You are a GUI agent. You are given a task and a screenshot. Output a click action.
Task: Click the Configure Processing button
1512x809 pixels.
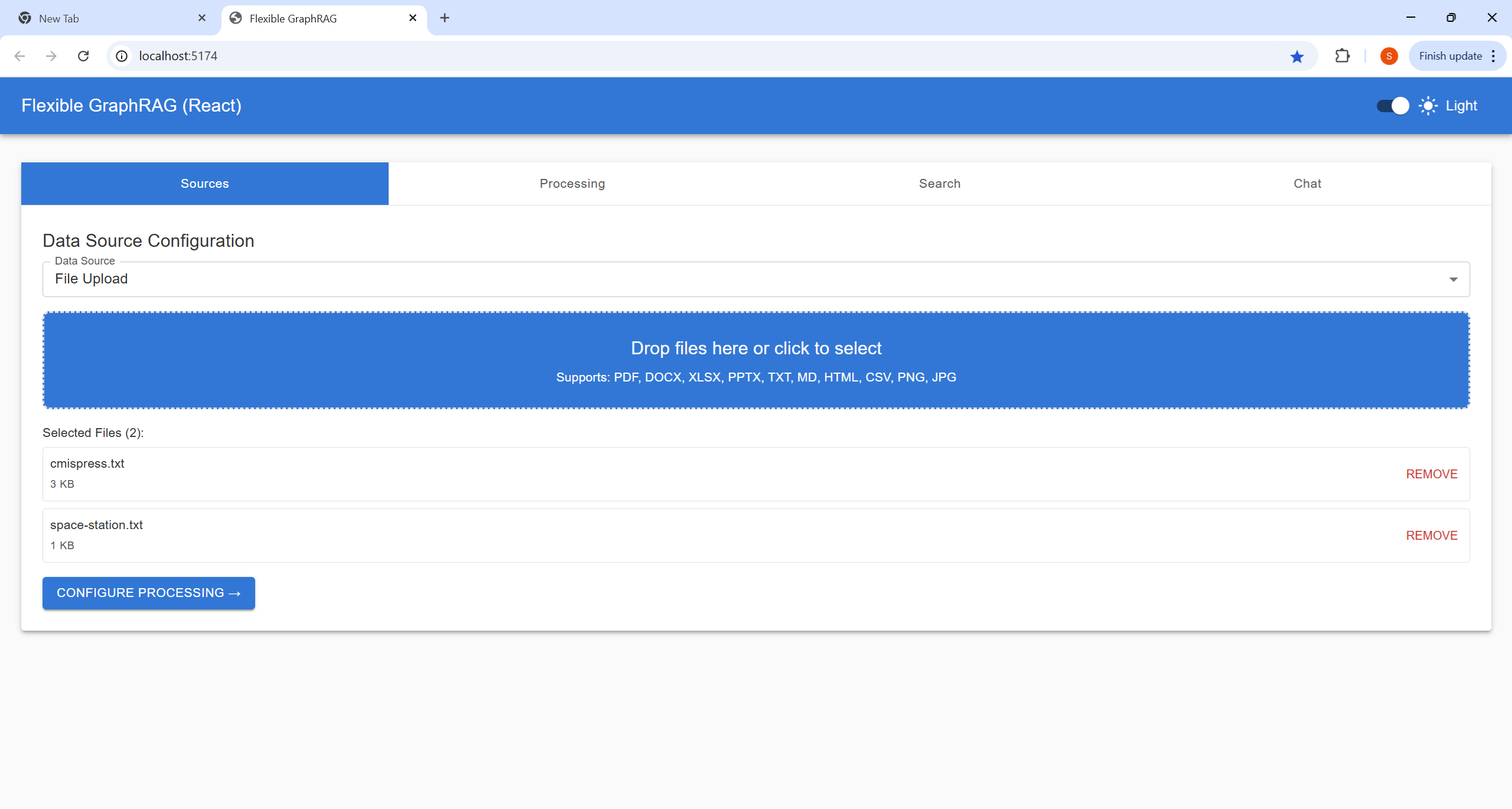click(x=148, y=593)
